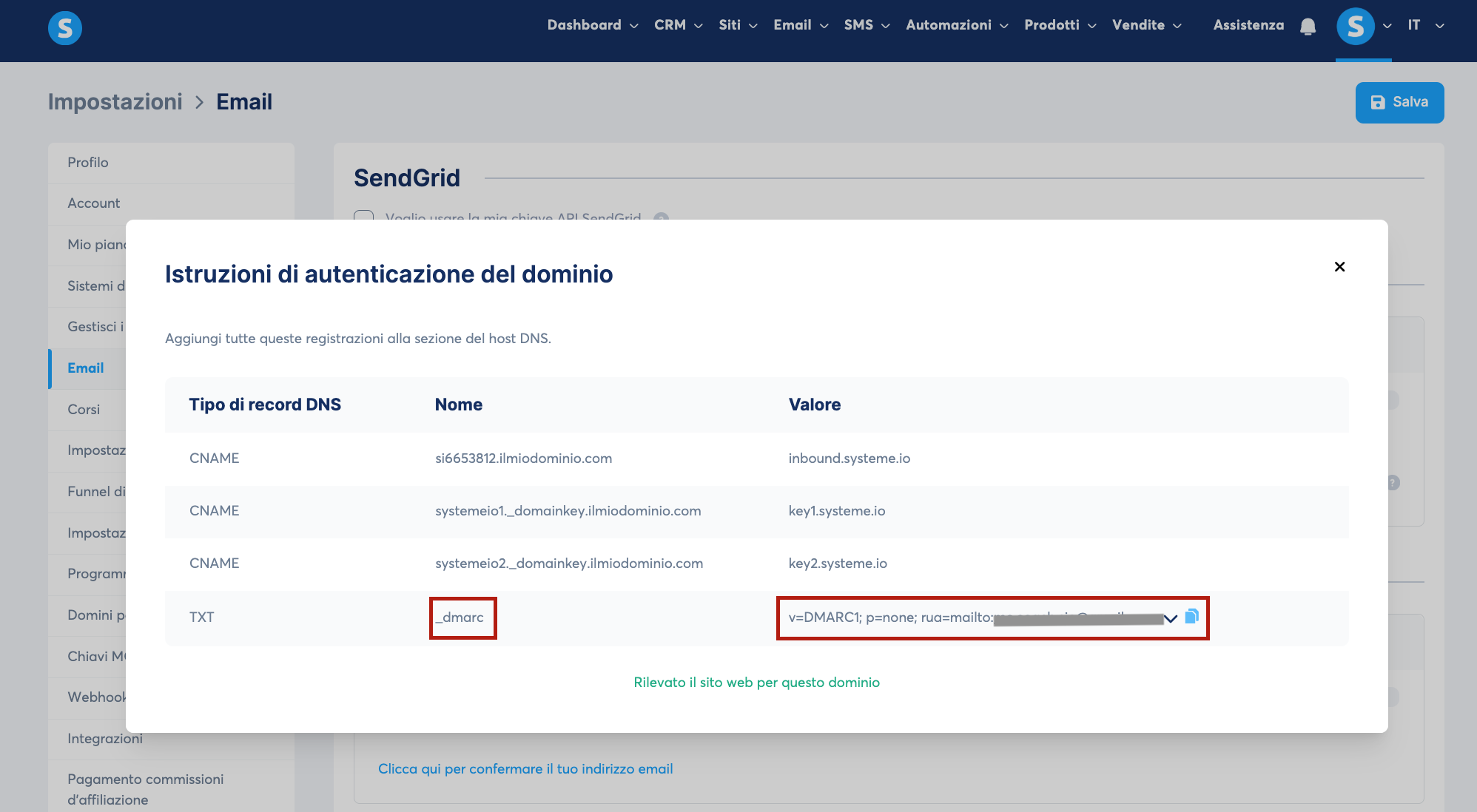Expand the CRM menu
The image size is (1477, 812).
[679, 25]
